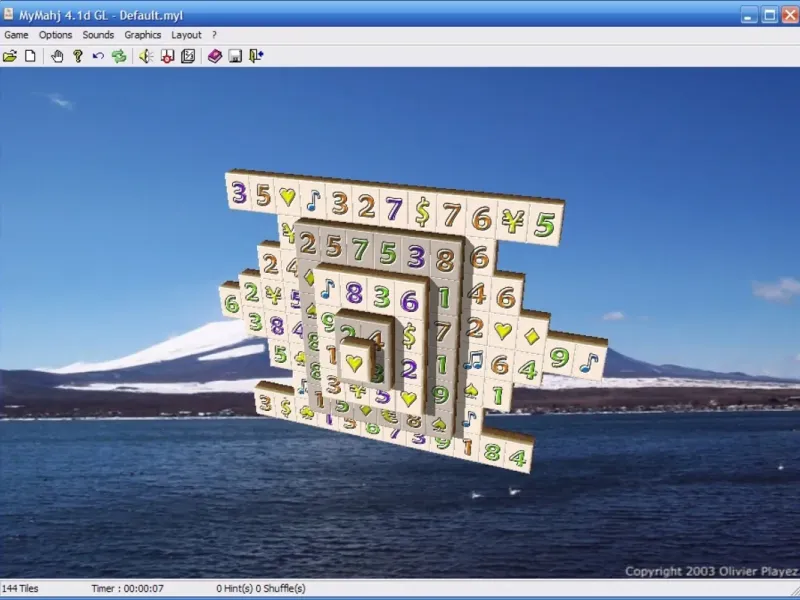Pick the green ¥ tile in the top row
This screenshot has width=800, height=600.
(x=513, y=220)
